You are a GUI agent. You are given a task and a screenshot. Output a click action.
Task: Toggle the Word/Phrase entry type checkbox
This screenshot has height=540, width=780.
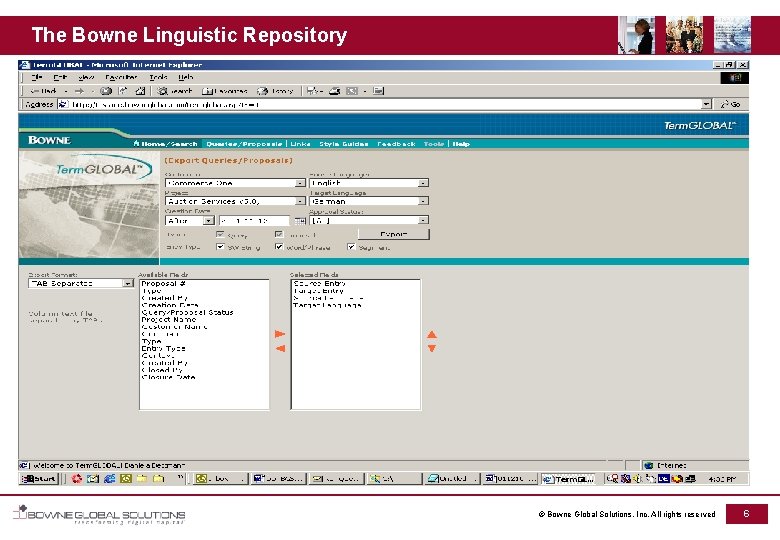point(279,247)
